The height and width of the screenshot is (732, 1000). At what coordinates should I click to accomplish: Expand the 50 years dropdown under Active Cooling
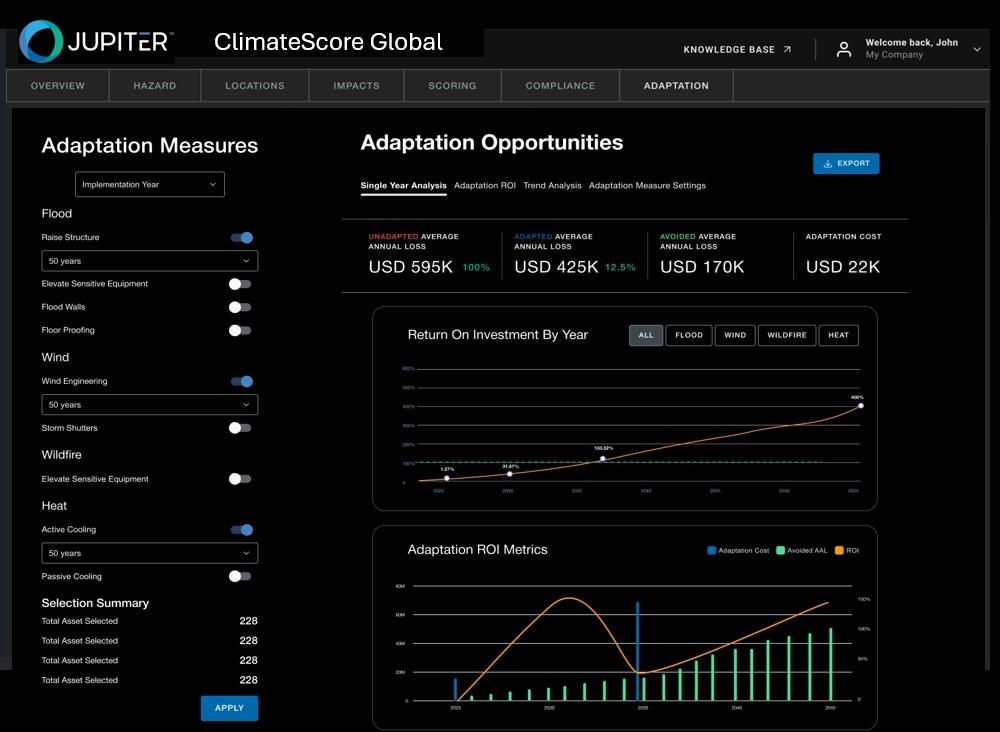tap(149, 553)
